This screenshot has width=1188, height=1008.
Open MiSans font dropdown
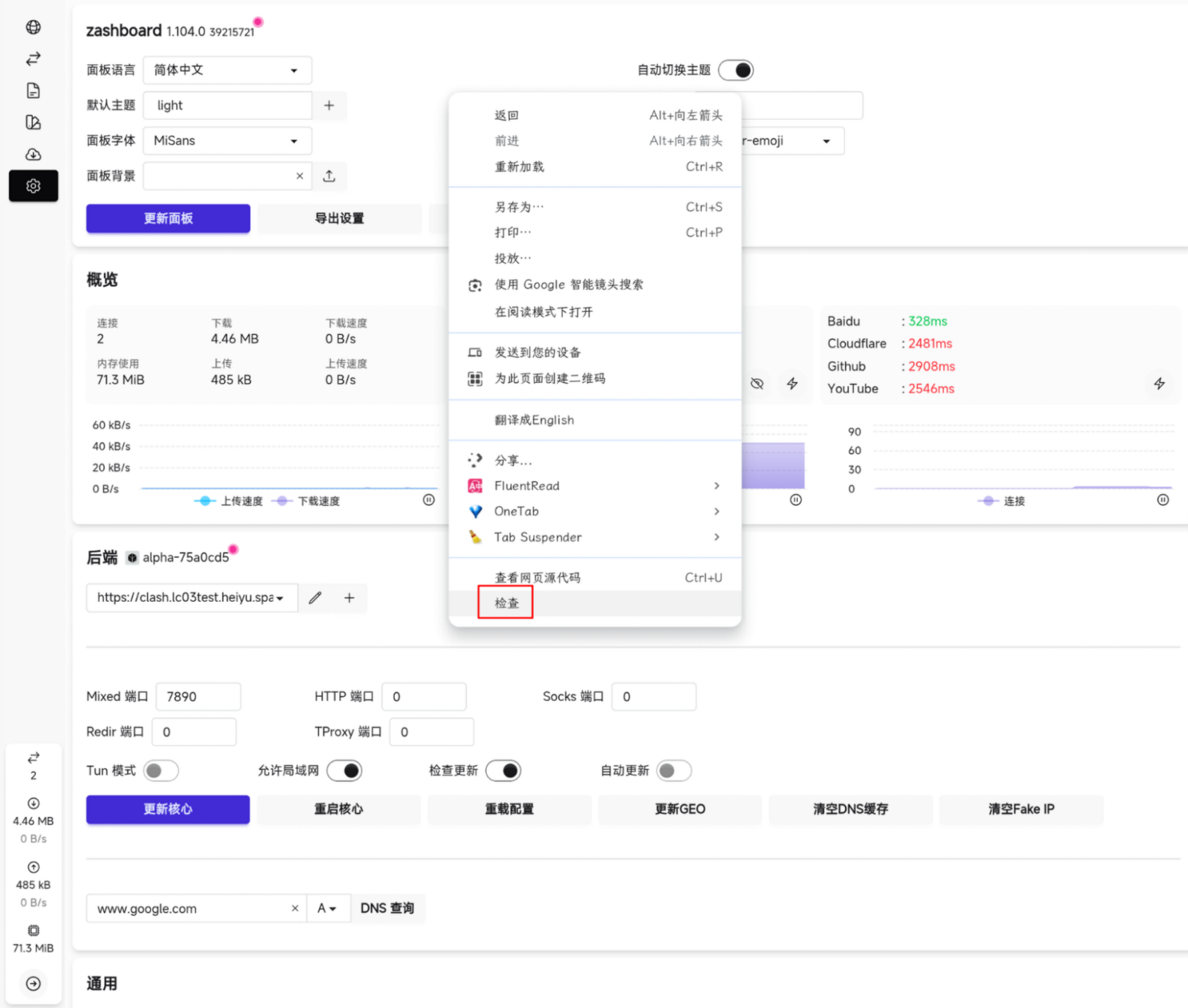[x=227, y=141]
